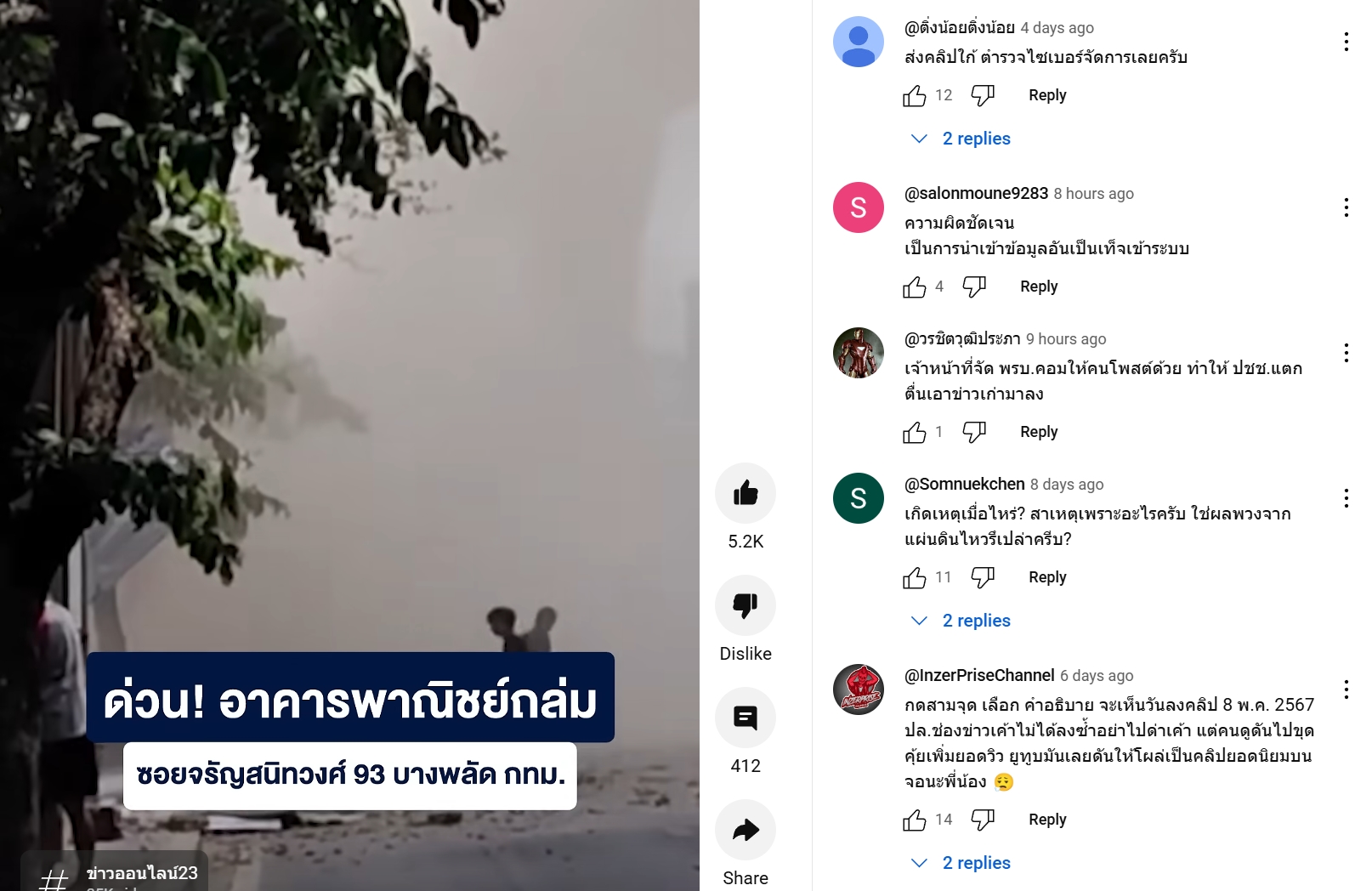Expand 2 replies under the topmost comment
This screenshot has width=1372, height=891.
(961, 139)
